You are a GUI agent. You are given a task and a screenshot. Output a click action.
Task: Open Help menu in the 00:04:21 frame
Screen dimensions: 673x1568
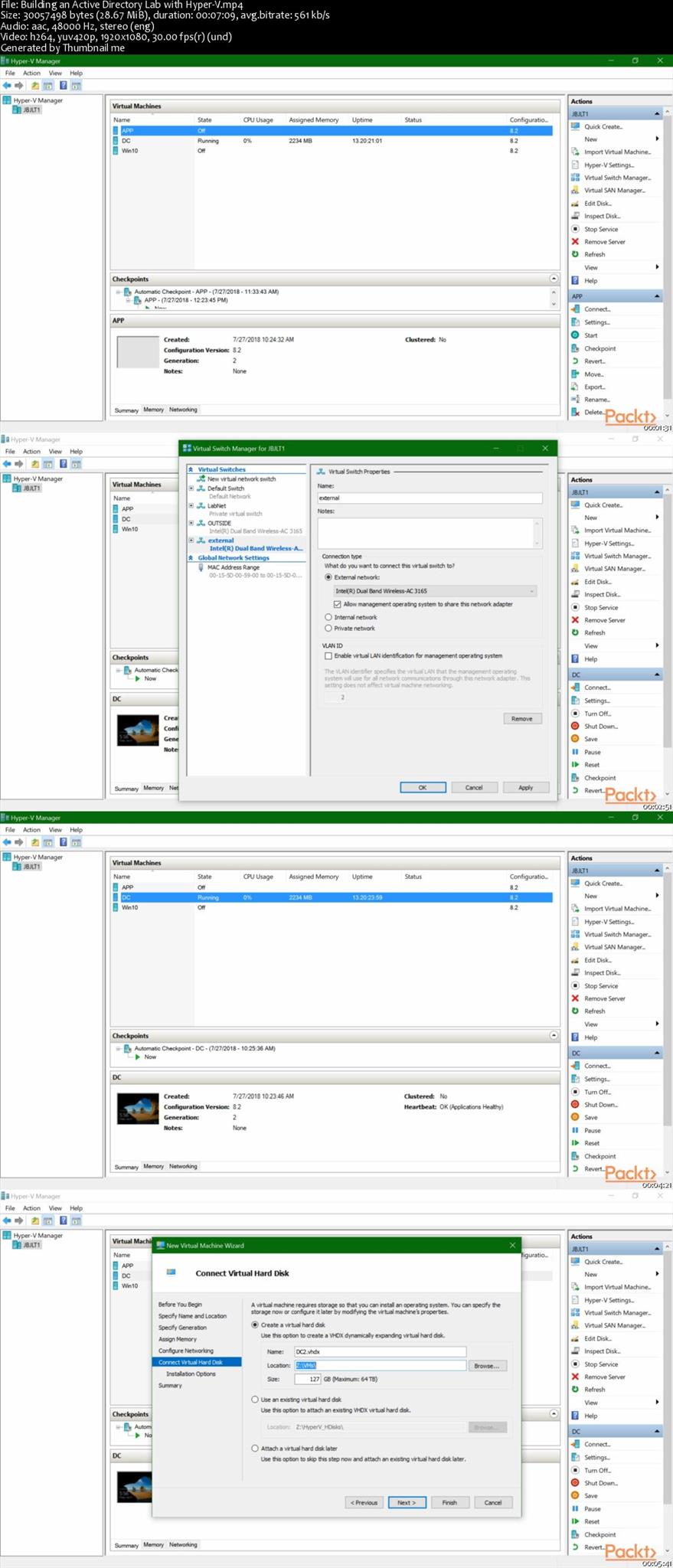(x=76, y=830)
